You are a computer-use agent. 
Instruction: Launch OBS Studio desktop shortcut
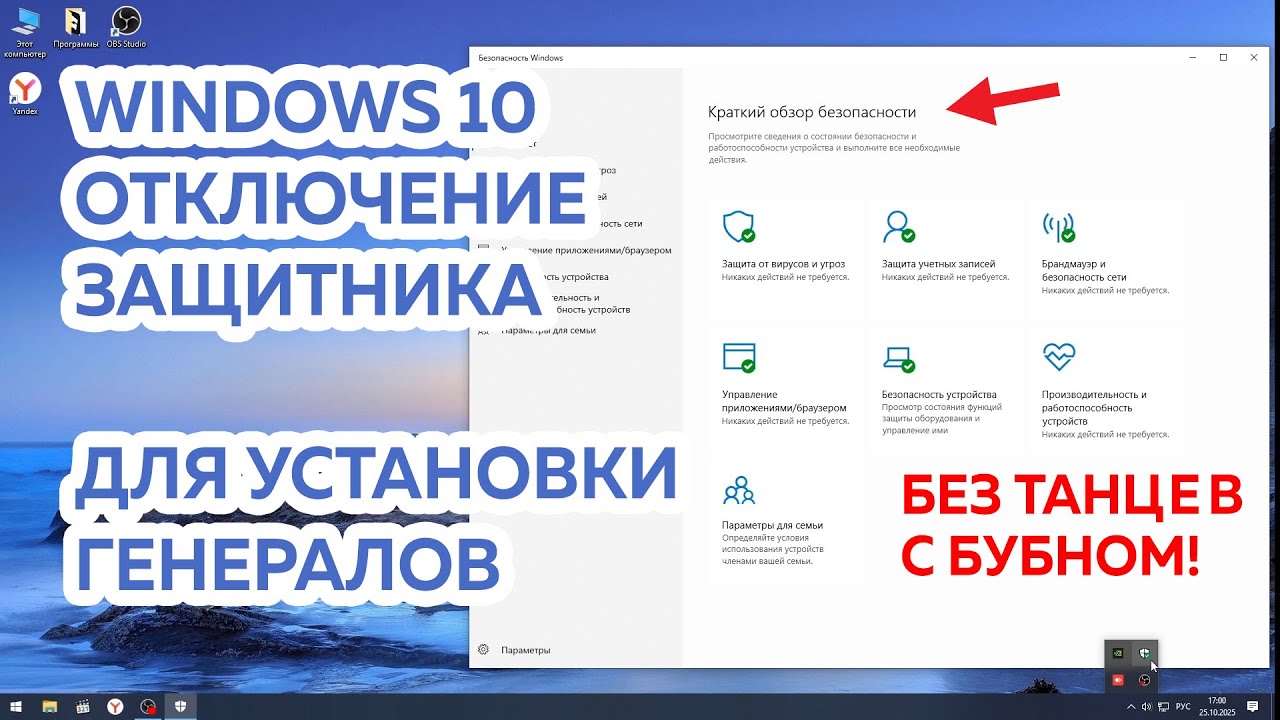(x=127, y=27)
